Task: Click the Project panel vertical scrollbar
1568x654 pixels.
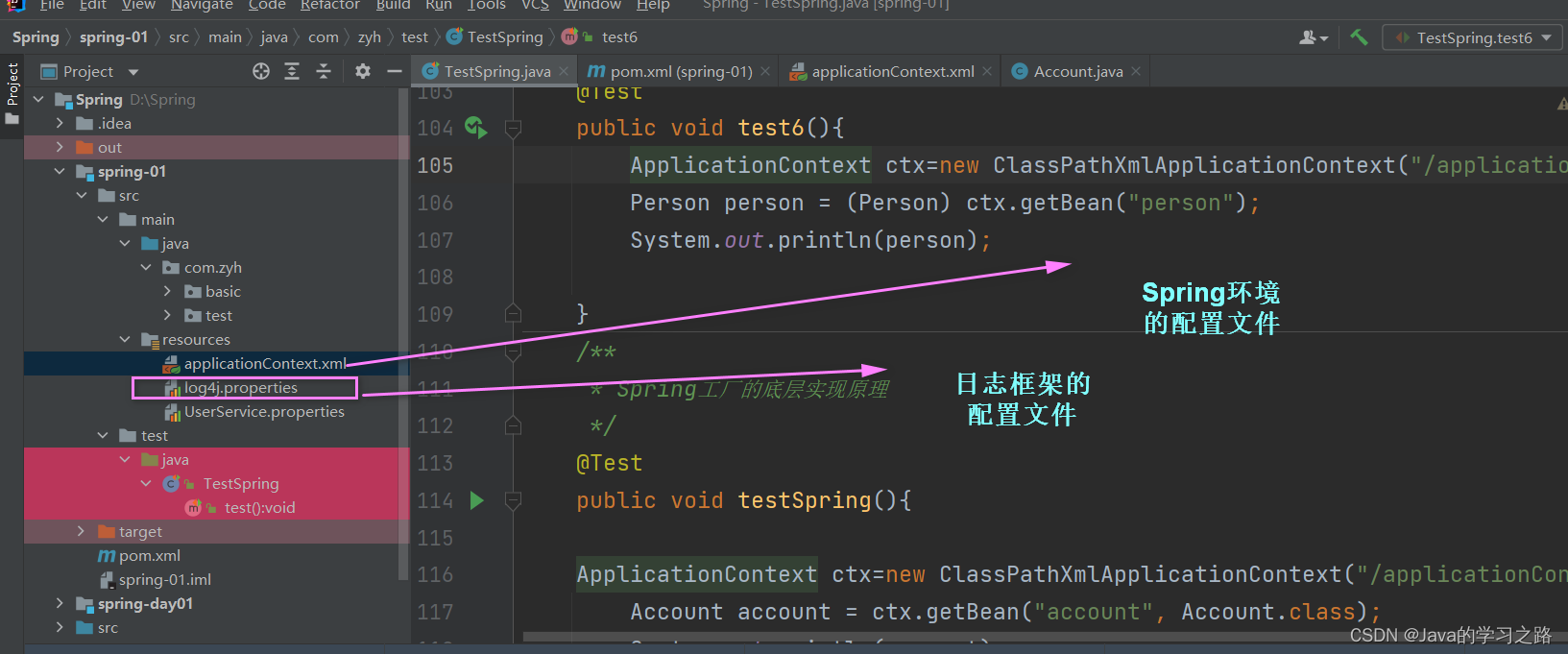Action: click(x=404, y=333)
